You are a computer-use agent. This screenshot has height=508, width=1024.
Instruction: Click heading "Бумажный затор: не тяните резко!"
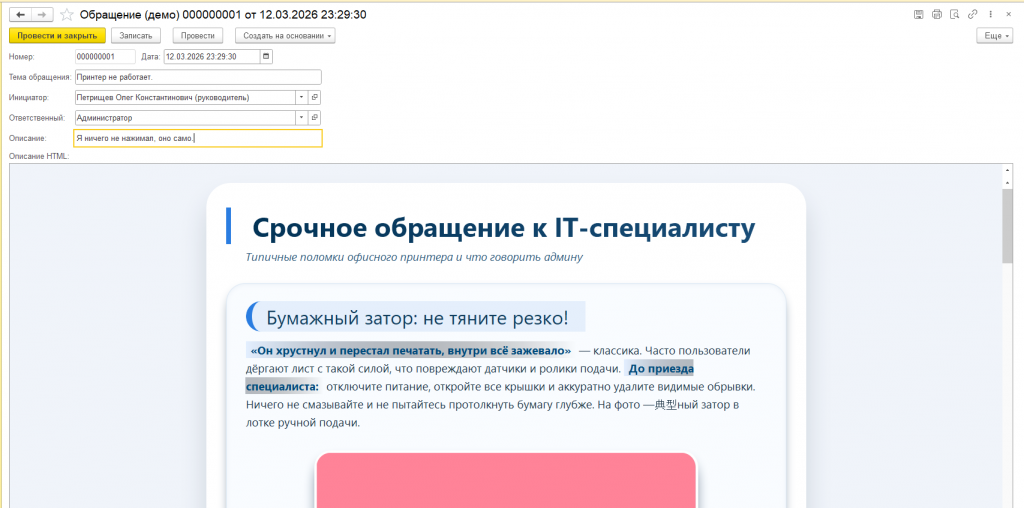click(x=417, y=318)
